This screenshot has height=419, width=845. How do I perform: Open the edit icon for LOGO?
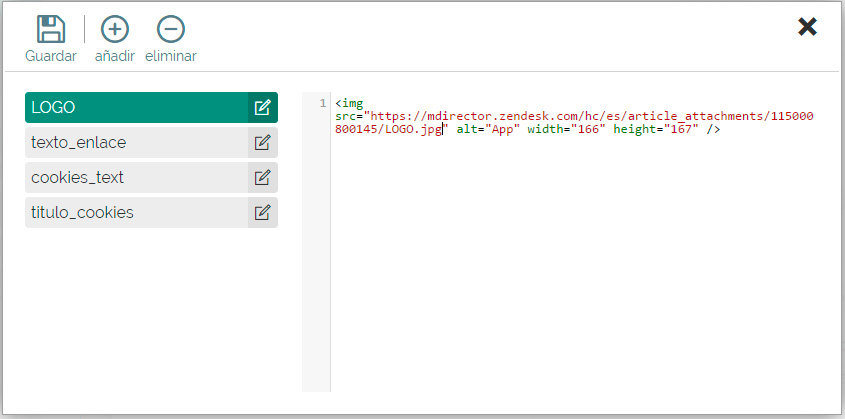[262, 108]
